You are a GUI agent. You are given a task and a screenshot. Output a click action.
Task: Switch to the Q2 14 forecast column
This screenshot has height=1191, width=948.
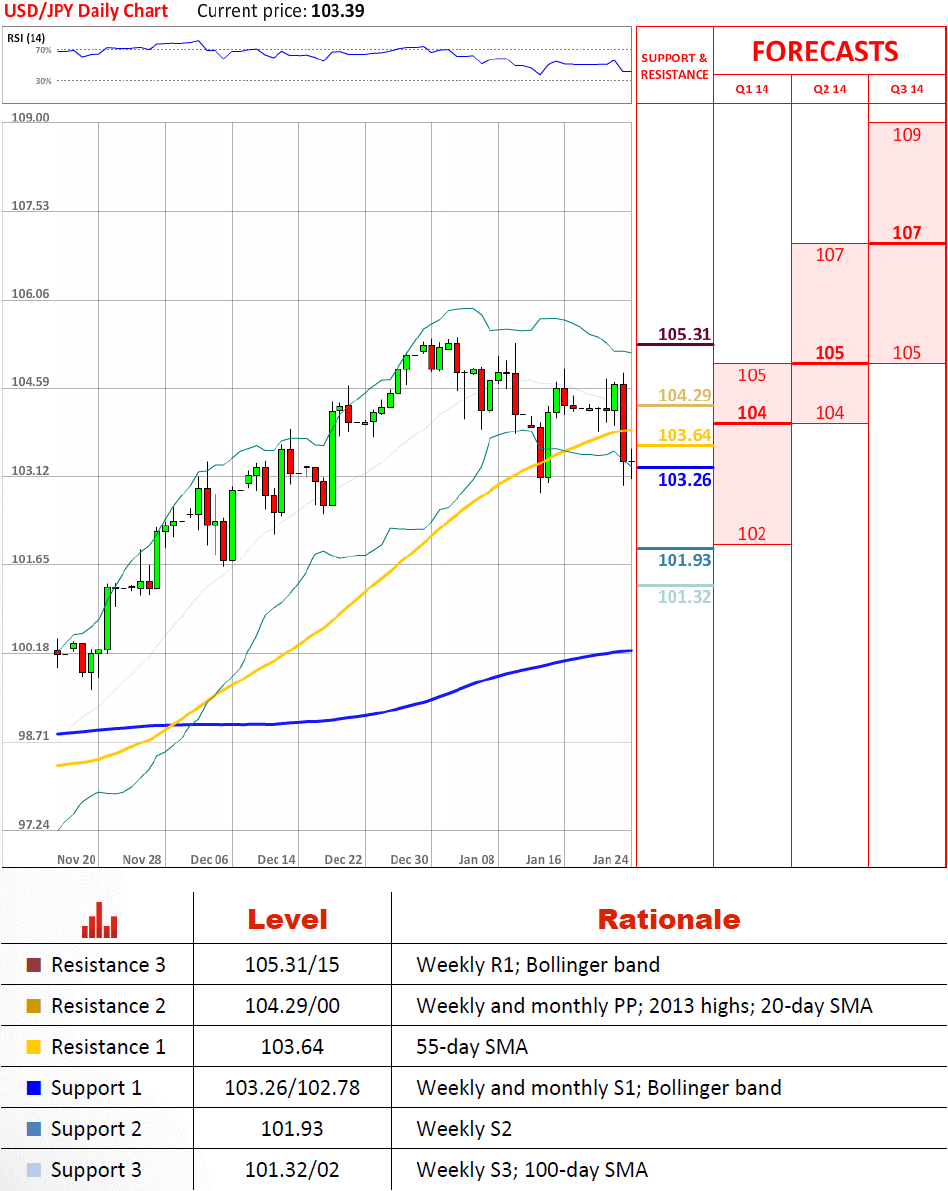[x=829, y=89]
